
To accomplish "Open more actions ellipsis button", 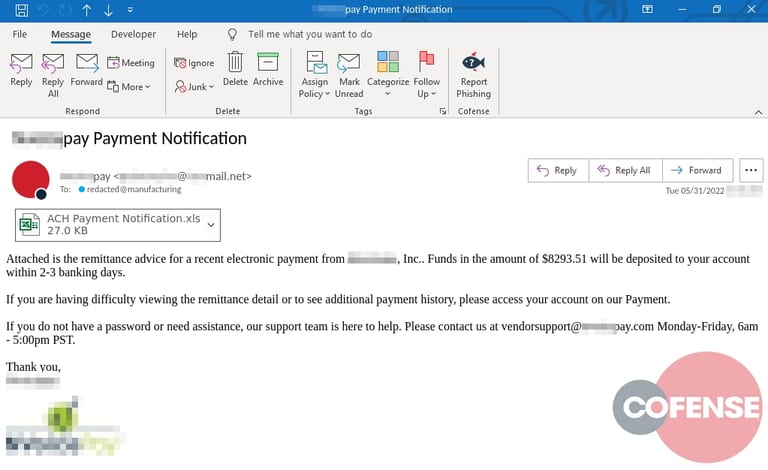I will point(751,170).
